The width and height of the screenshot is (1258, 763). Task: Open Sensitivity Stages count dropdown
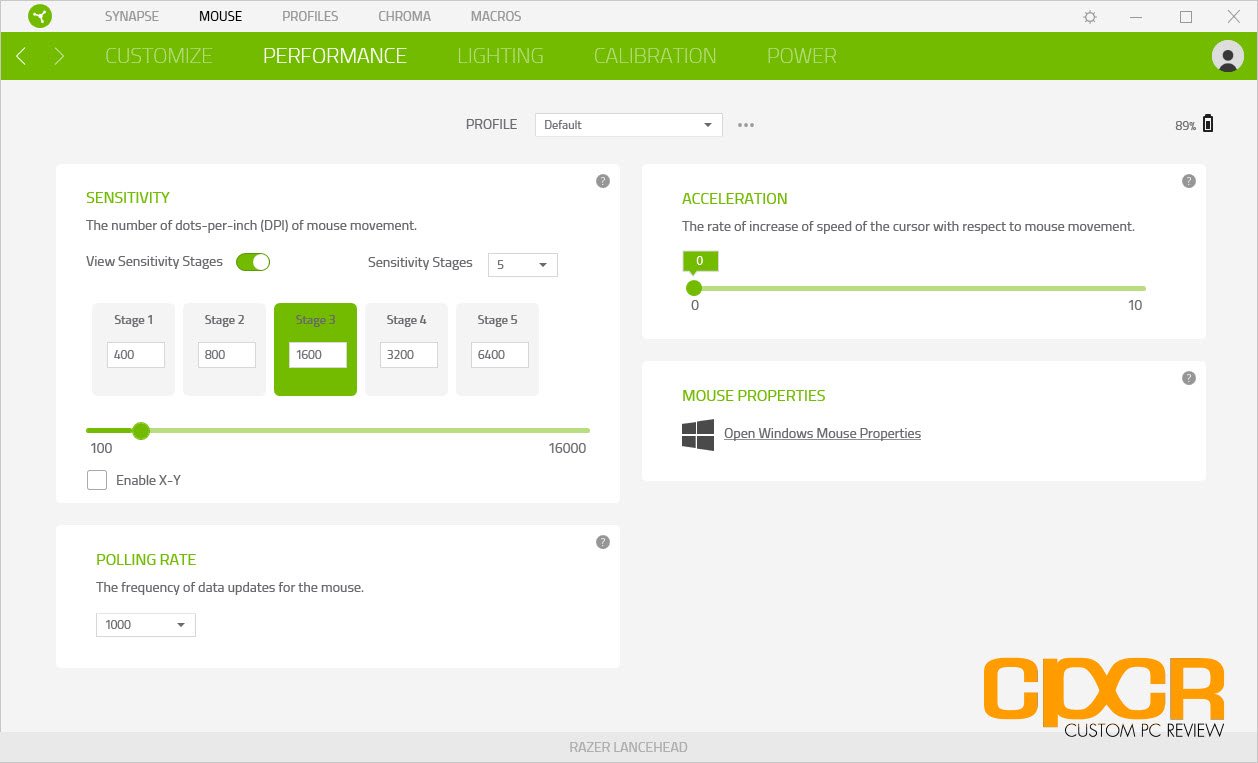(x=522, y=265)
